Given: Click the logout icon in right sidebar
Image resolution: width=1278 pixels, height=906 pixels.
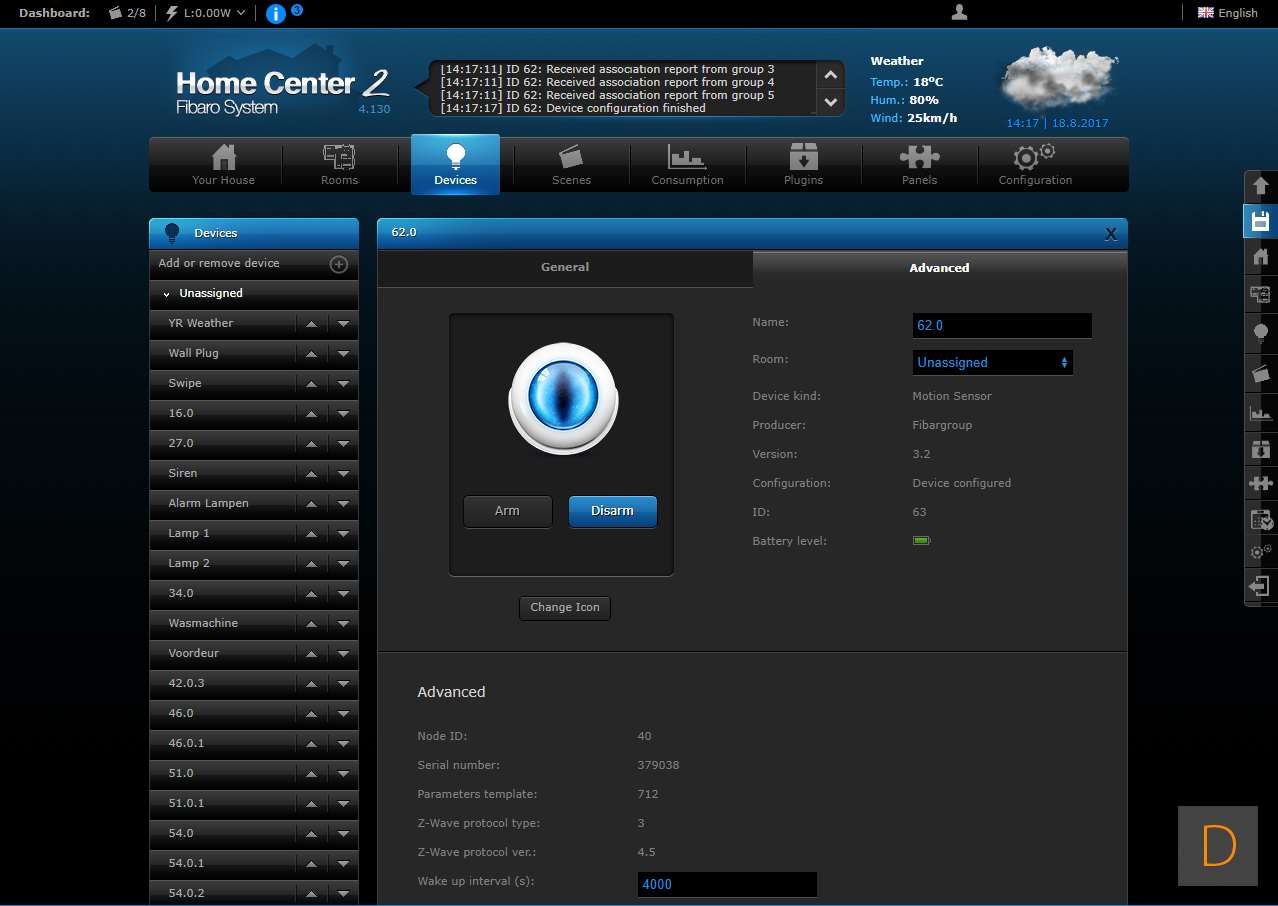Looking at the screenshot, I should tap(1260, 586).
